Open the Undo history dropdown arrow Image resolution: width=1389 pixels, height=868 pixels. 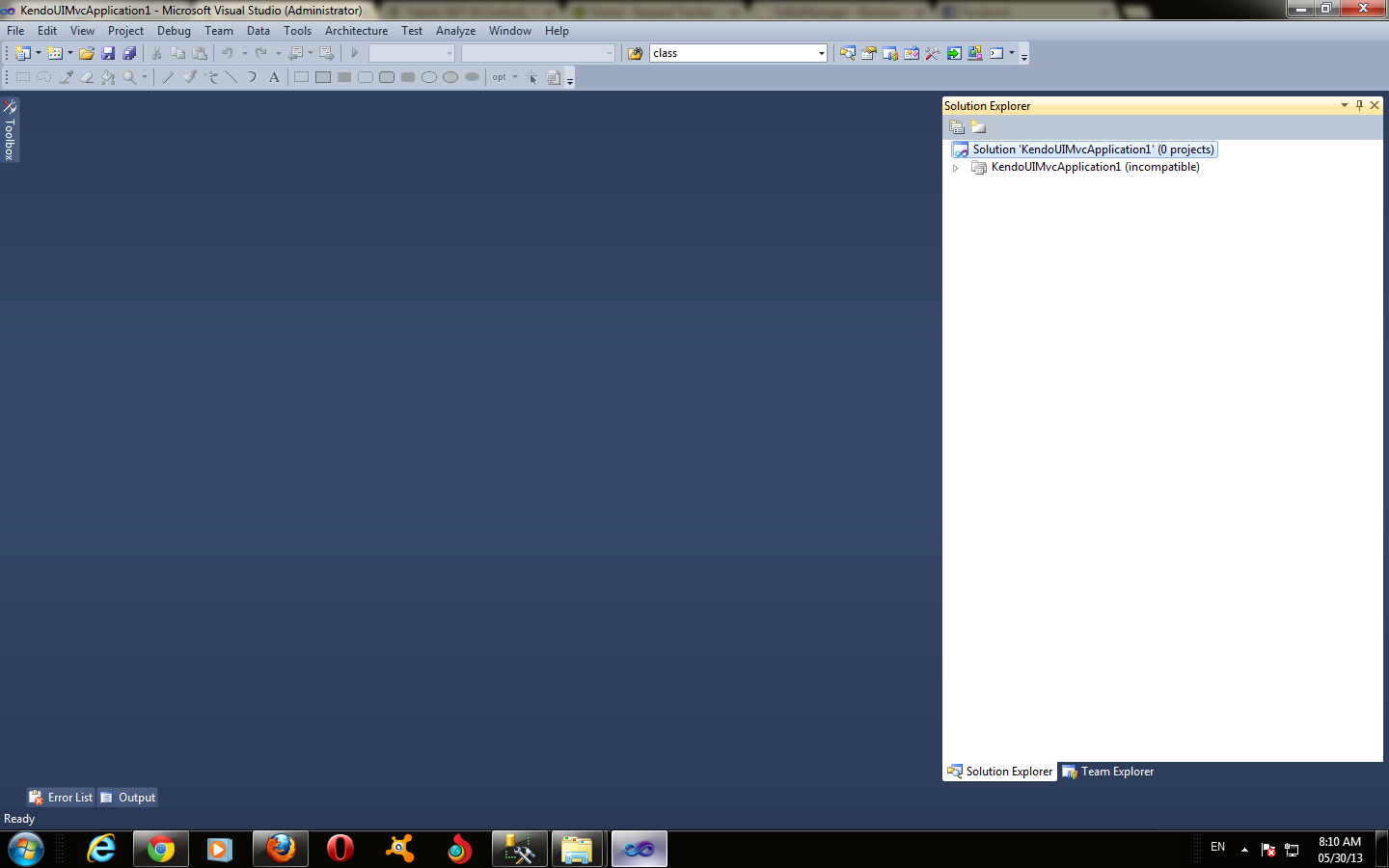click(244, 53)
